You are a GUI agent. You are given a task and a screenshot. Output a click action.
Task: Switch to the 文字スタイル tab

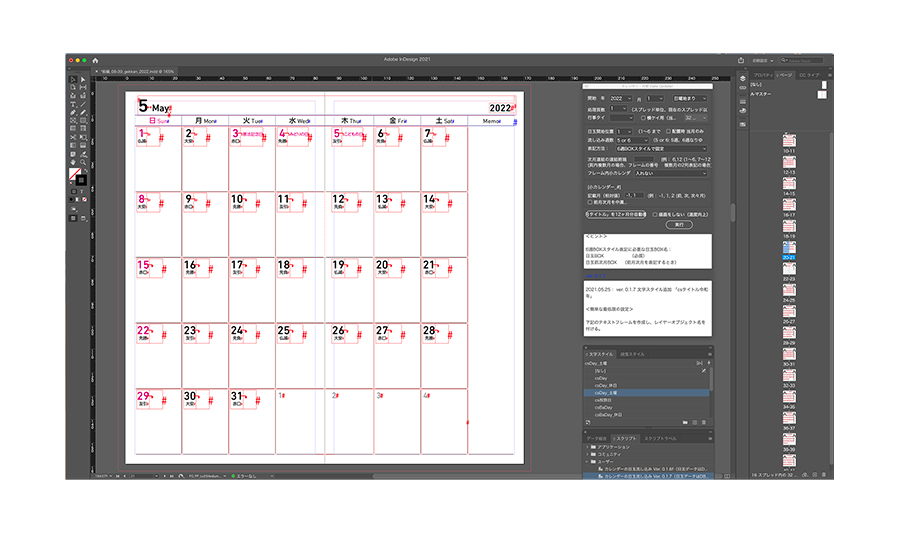coord(600,355)
